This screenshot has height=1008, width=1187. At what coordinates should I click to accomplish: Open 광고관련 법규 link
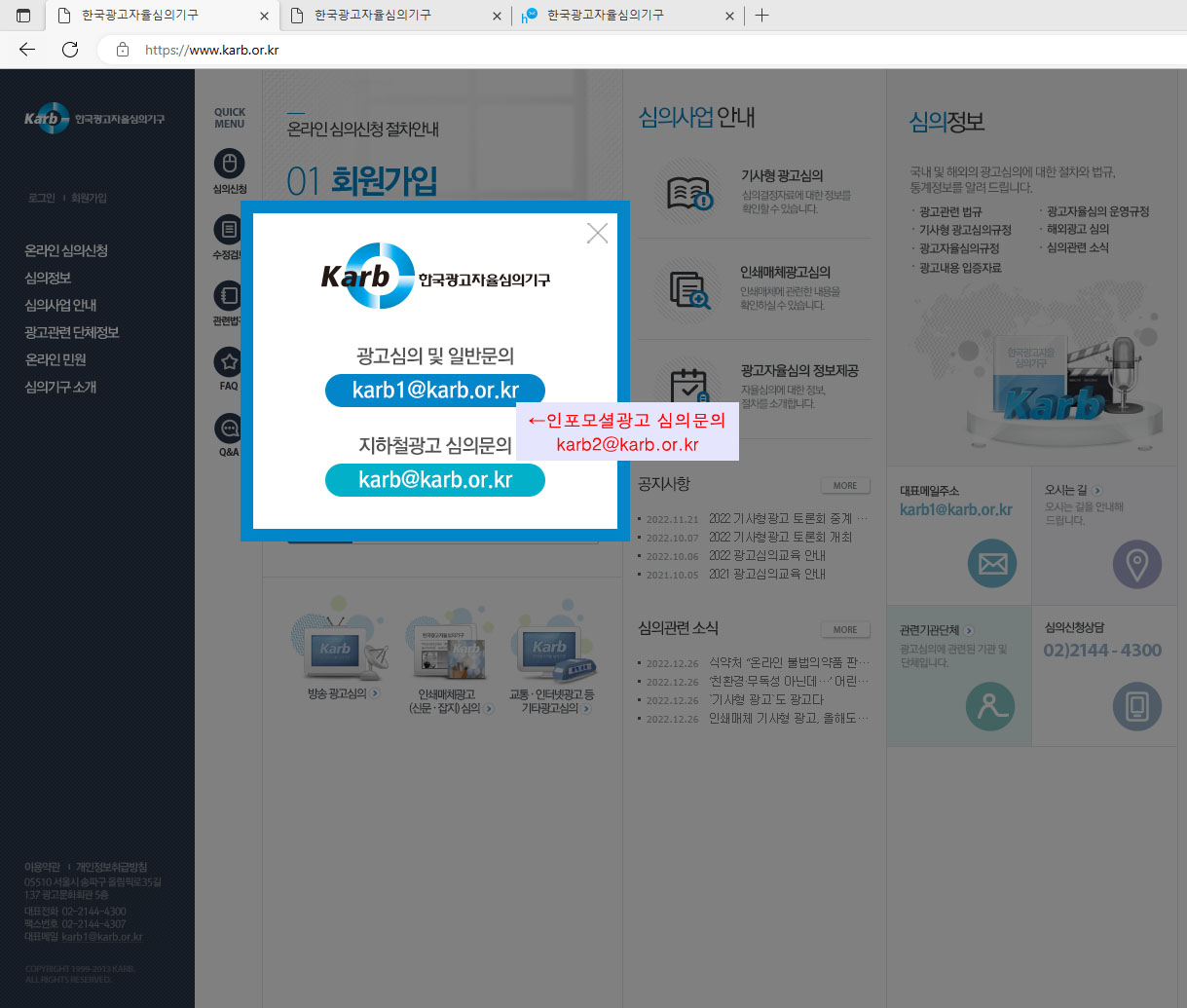(950, 211)
